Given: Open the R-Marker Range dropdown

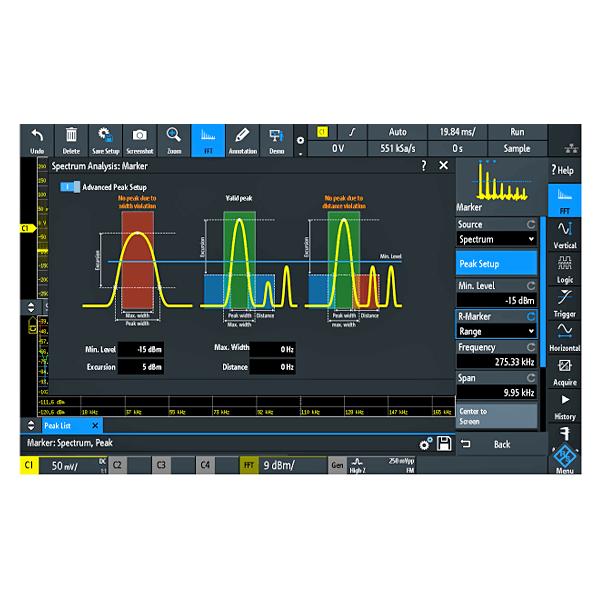Looking at the screenshot, I should point(496,331).
